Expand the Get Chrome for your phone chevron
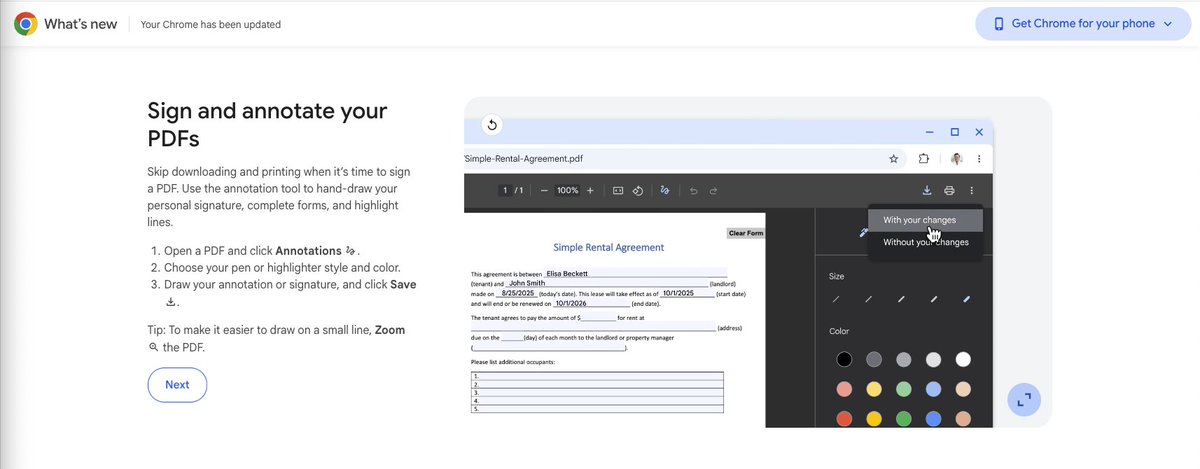The height and width of the screenshot is (469, 1200). tap(1167, 24)
